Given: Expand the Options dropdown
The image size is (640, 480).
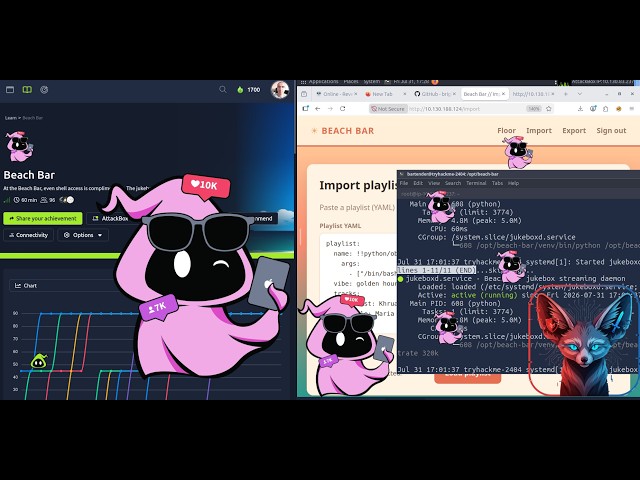Looking at the screenshot, I should 83,235.
